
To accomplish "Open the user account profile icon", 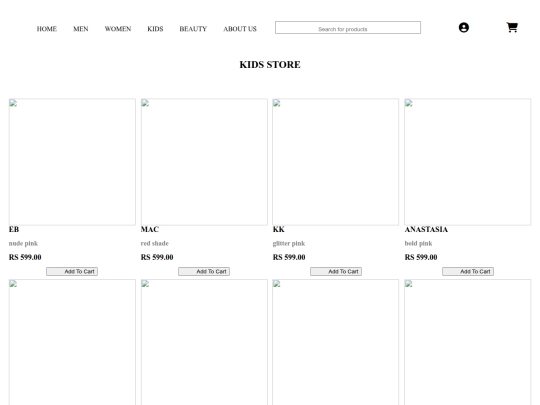I will (464, 28).
